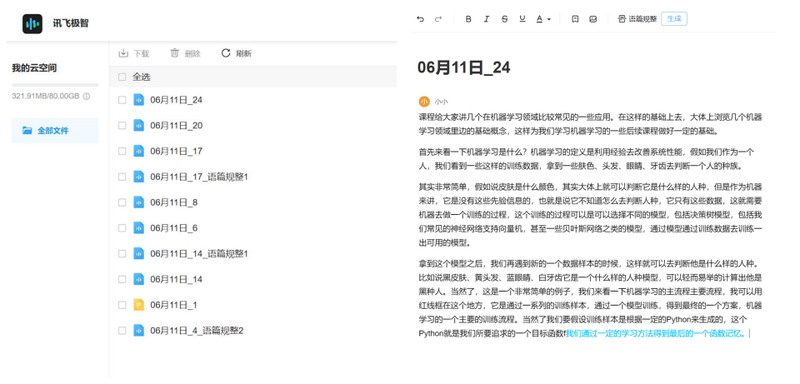
Task: Click the file icon of 06月11日_4_语篇规整2
Action: (139, 330)
